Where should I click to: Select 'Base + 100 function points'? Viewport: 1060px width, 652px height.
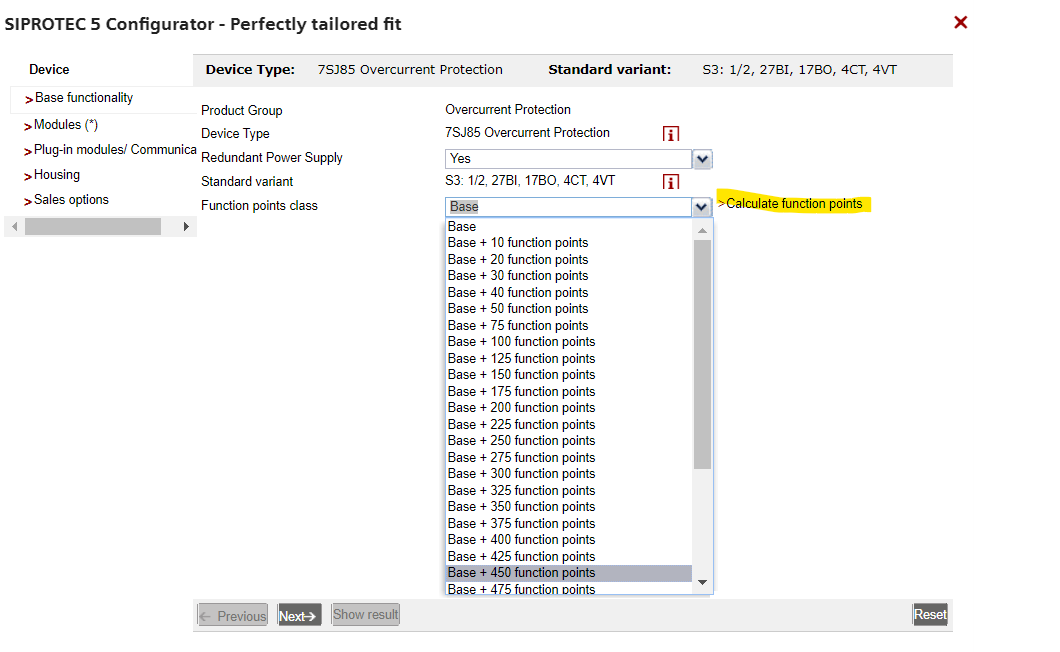tap(569, 342)
